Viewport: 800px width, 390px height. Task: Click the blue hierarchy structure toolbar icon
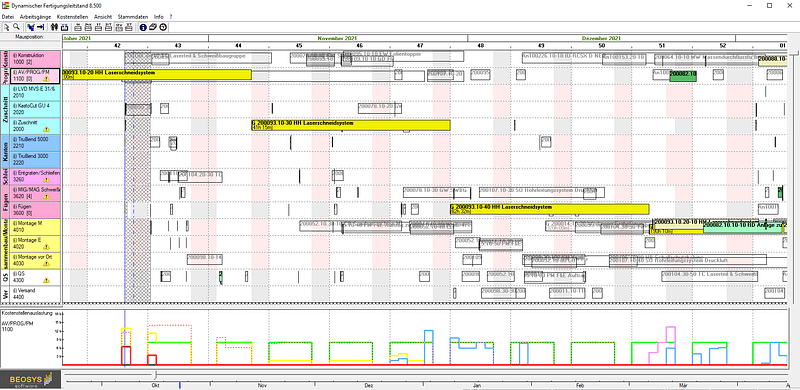(x=31, y=27)
